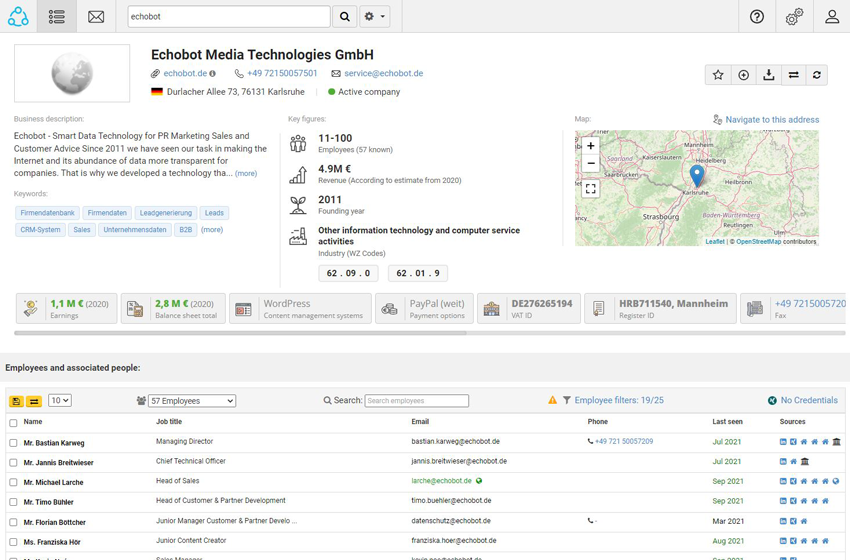
Task: Open the help question mark icon
Action: [757, 16]
